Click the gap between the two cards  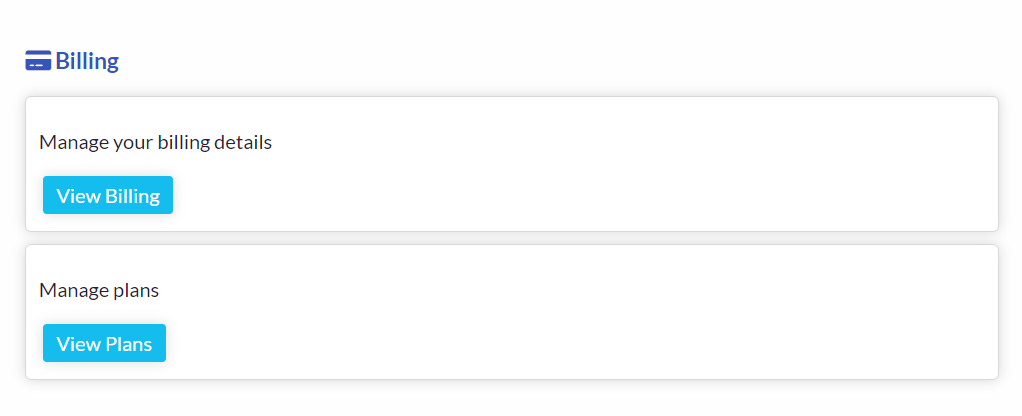tap(512, 238)
